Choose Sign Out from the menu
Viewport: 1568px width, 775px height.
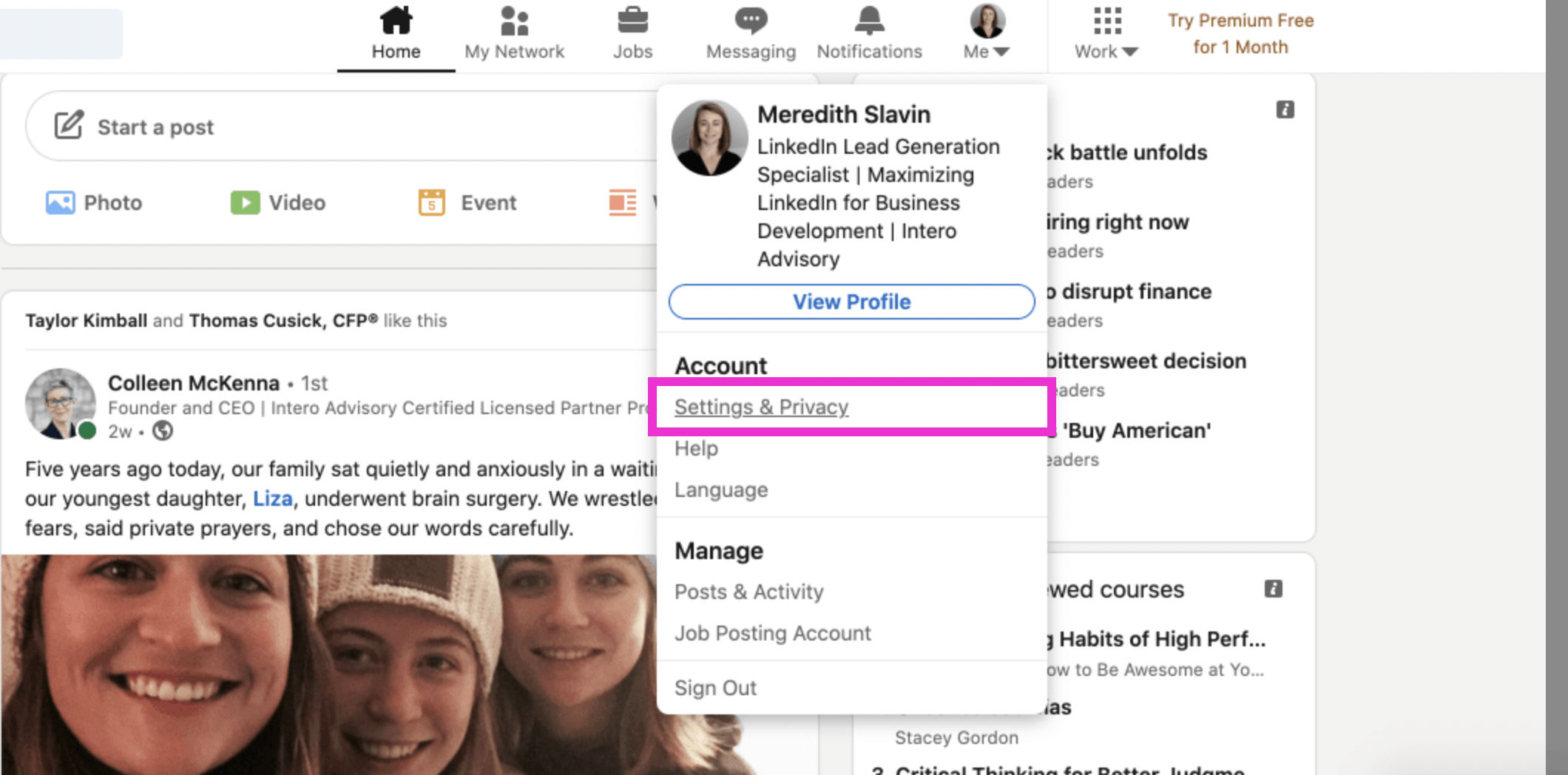tap(715, 688)
